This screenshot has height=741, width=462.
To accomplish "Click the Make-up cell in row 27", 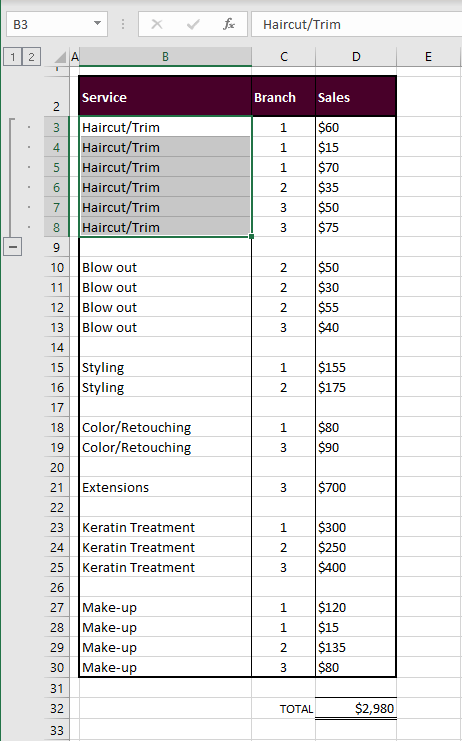I will click(165, 607).
